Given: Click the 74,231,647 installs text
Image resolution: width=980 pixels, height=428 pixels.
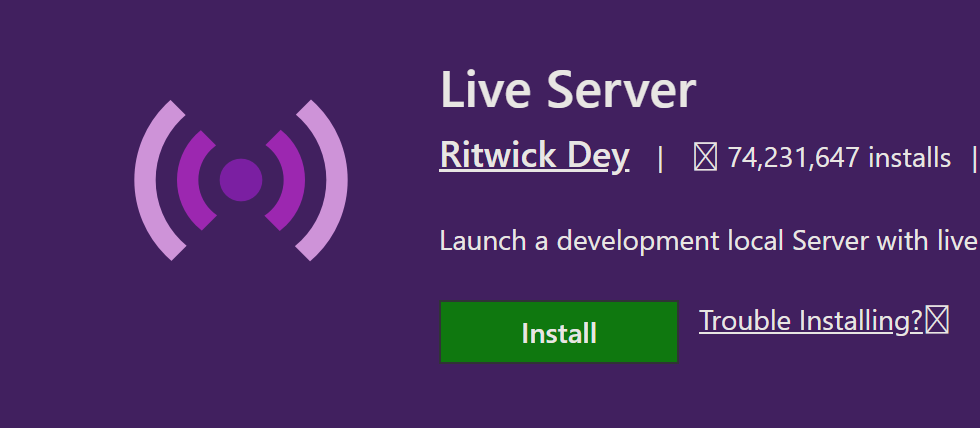Looking at the screenshot, I should [x=839, y=157].
